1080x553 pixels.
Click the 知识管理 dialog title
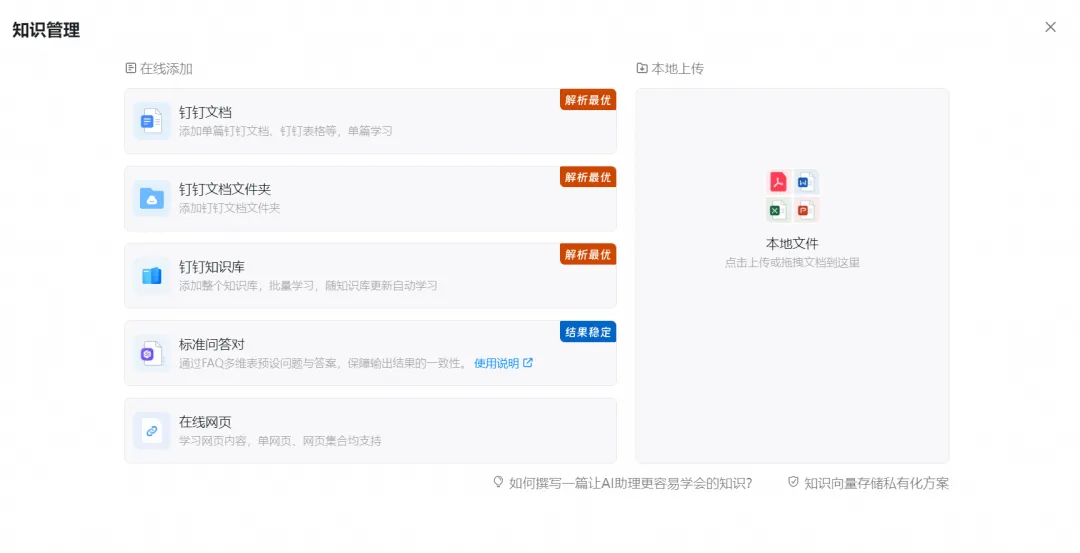[46, 30]
